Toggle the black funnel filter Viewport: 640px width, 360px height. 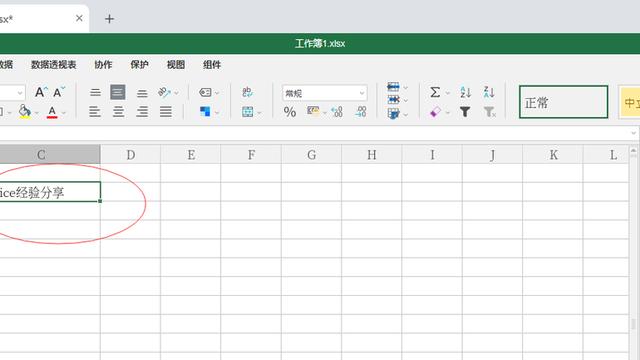[x=465, y=112]
